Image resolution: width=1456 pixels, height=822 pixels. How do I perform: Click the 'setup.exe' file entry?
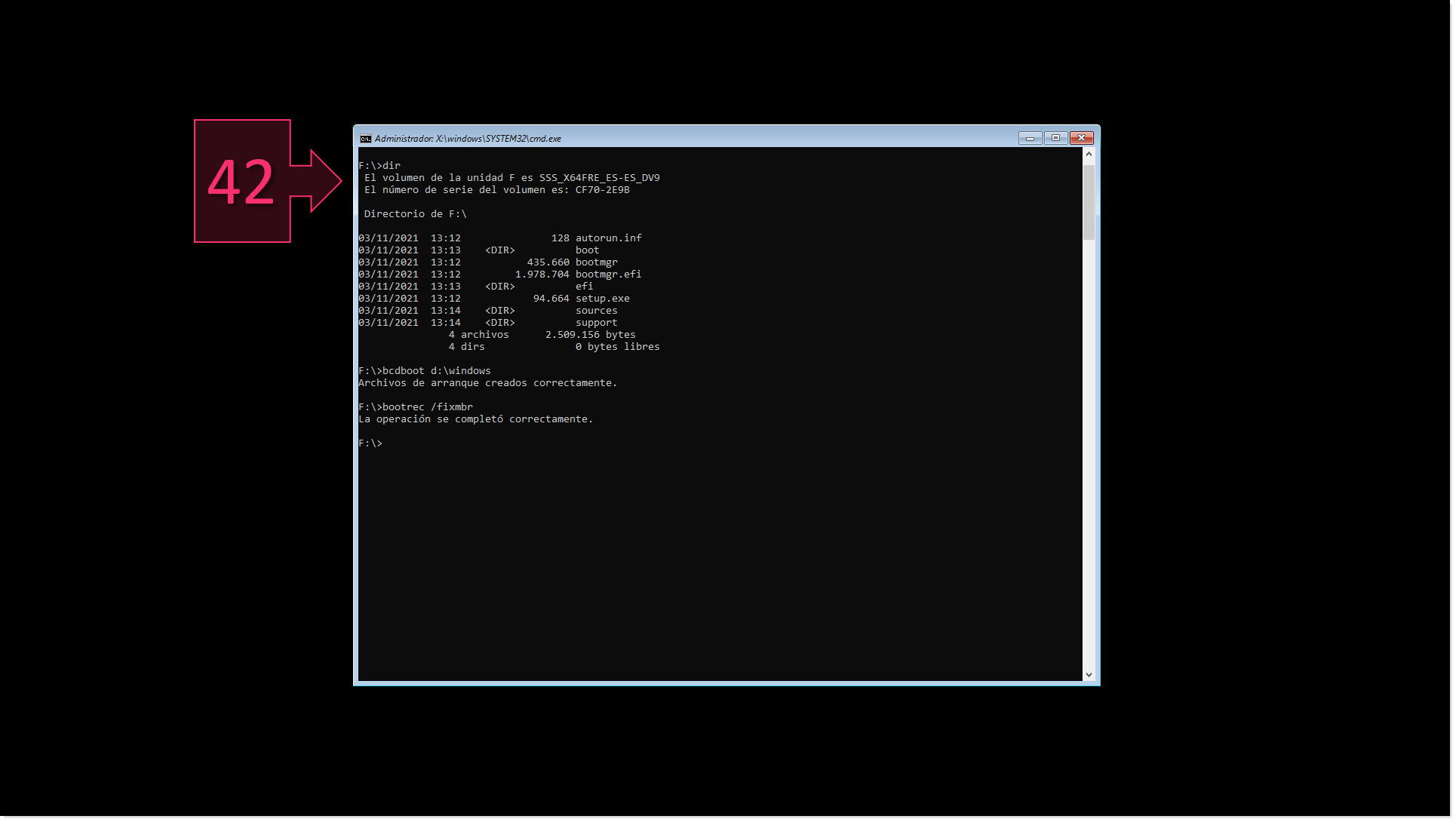(x=602, y=299)
